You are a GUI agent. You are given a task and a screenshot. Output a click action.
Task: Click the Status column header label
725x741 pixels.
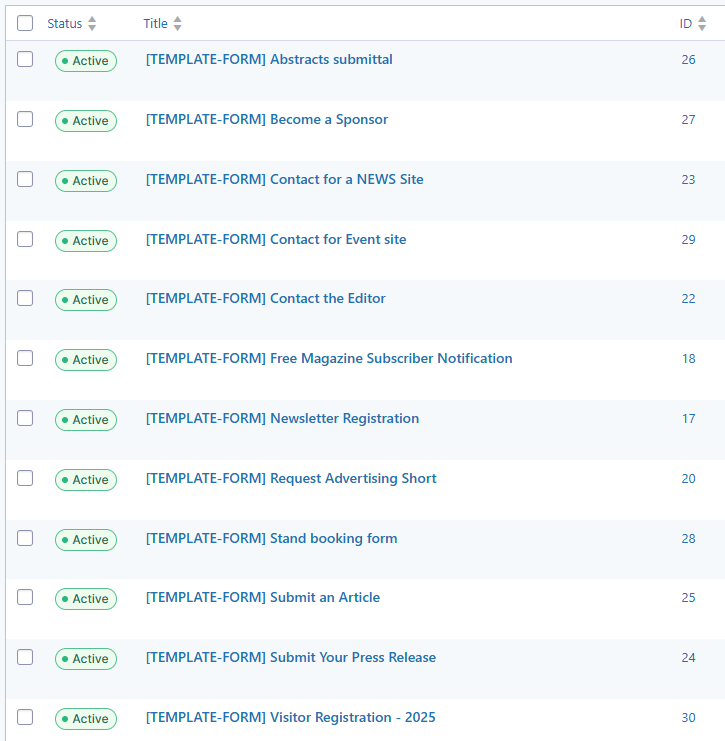click(65, 24)
